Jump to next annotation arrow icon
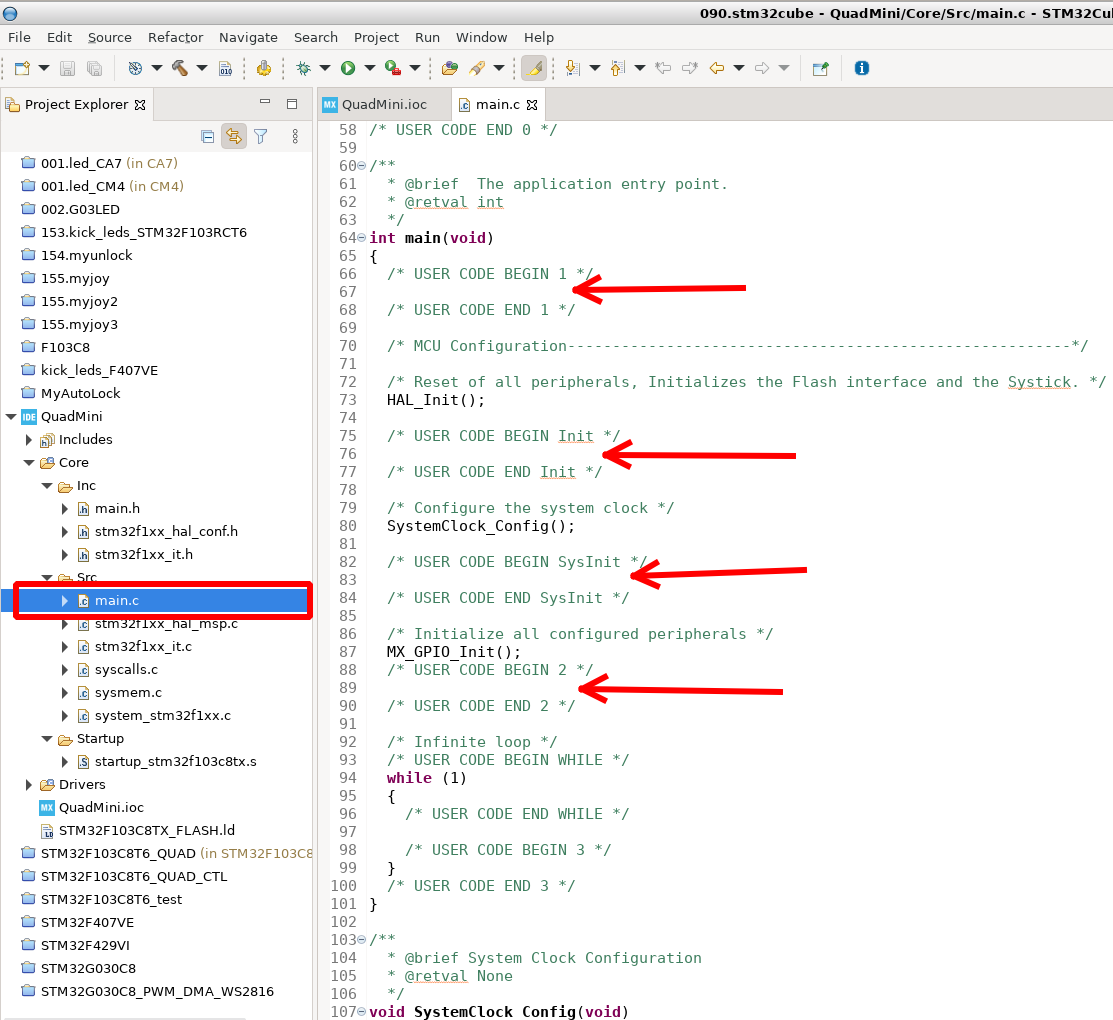This screenshot has width=1113, height=1020. tap(572, 68)
